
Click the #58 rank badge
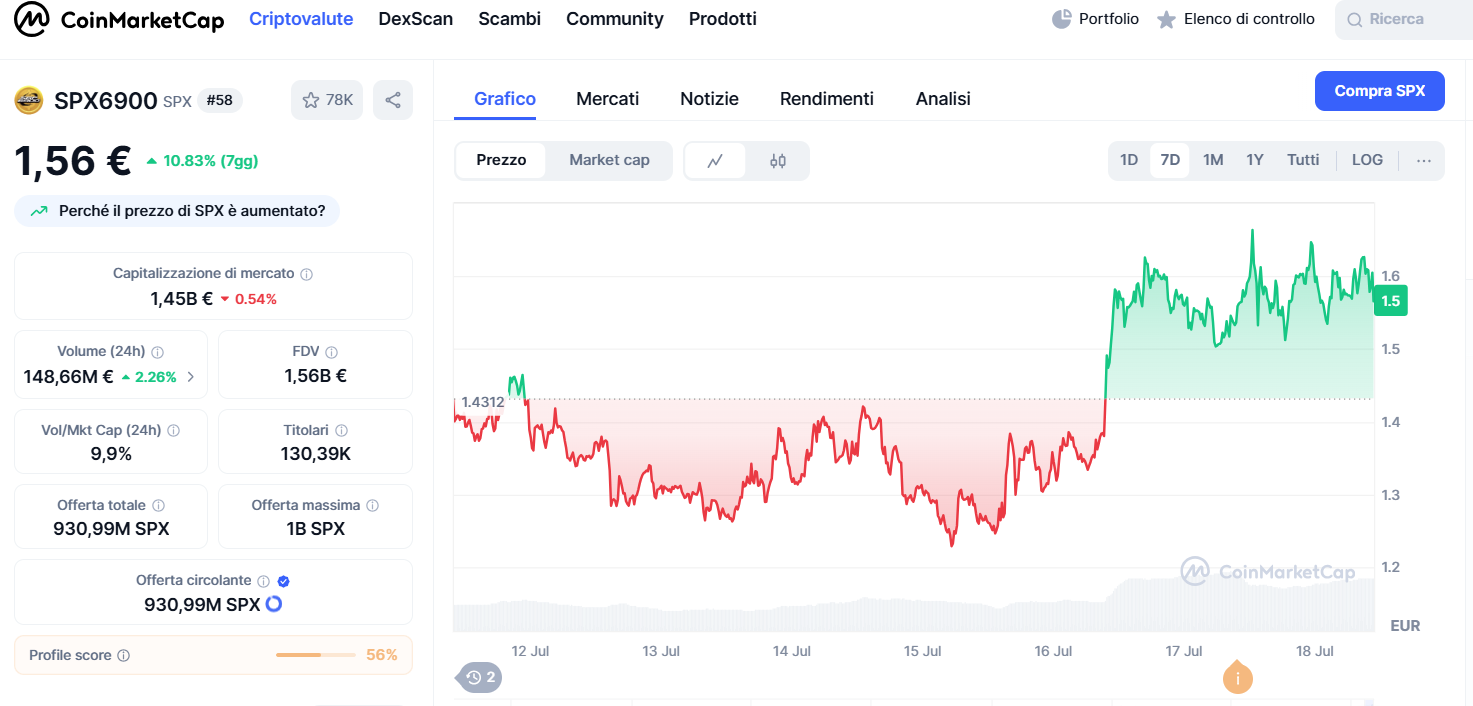[220, 100]
